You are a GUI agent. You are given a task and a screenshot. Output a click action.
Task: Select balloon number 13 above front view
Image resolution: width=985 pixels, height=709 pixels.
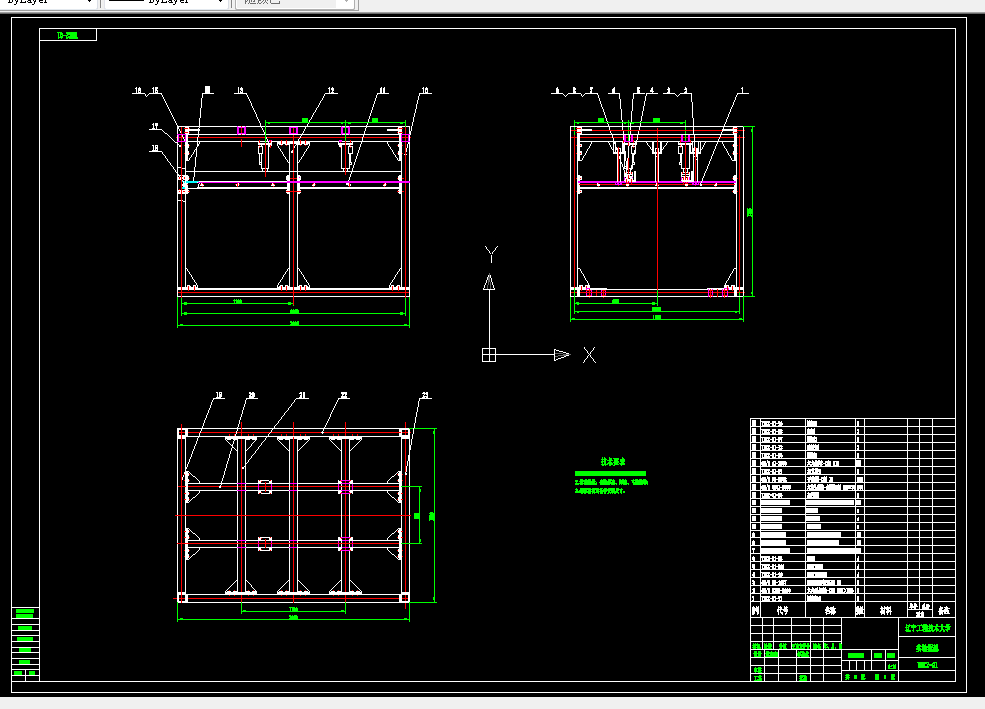[239, 90]
